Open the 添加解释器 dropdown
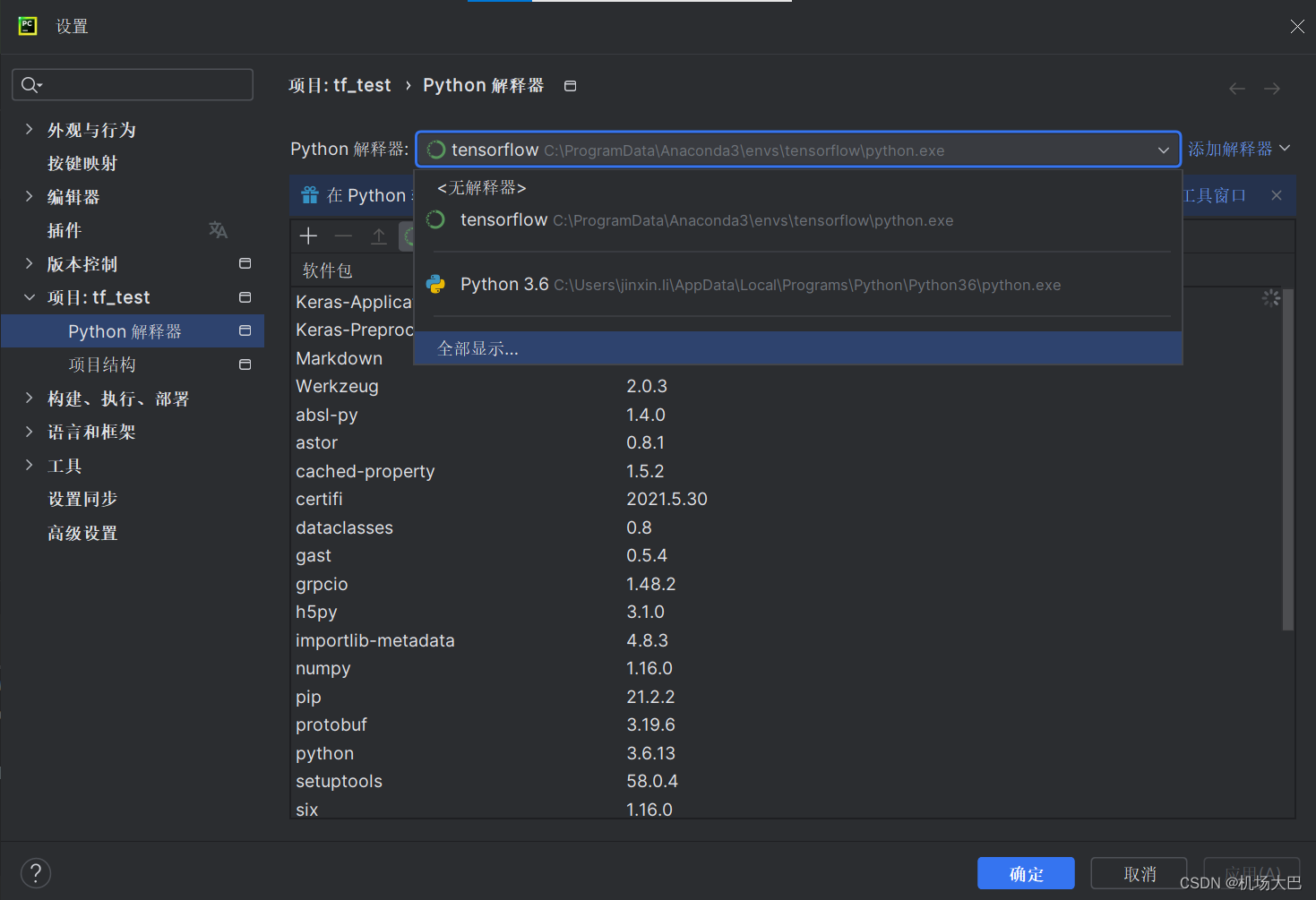Screen dimensions: 1316x900 tap(1239, 149)
